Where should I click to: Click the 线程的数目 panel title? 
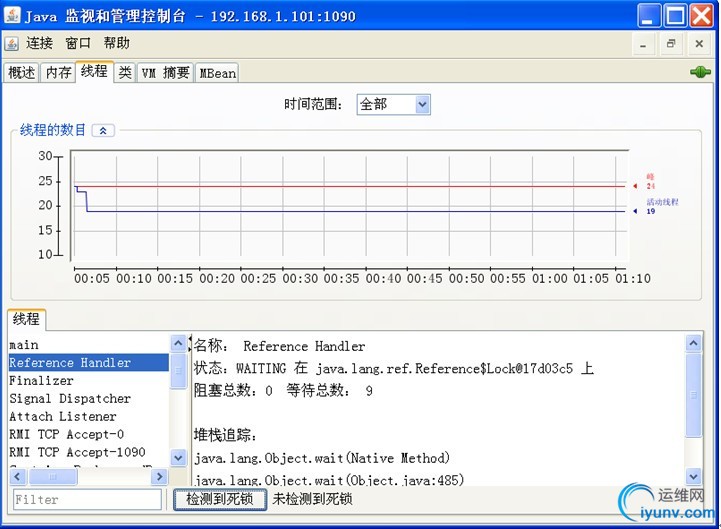52,130
